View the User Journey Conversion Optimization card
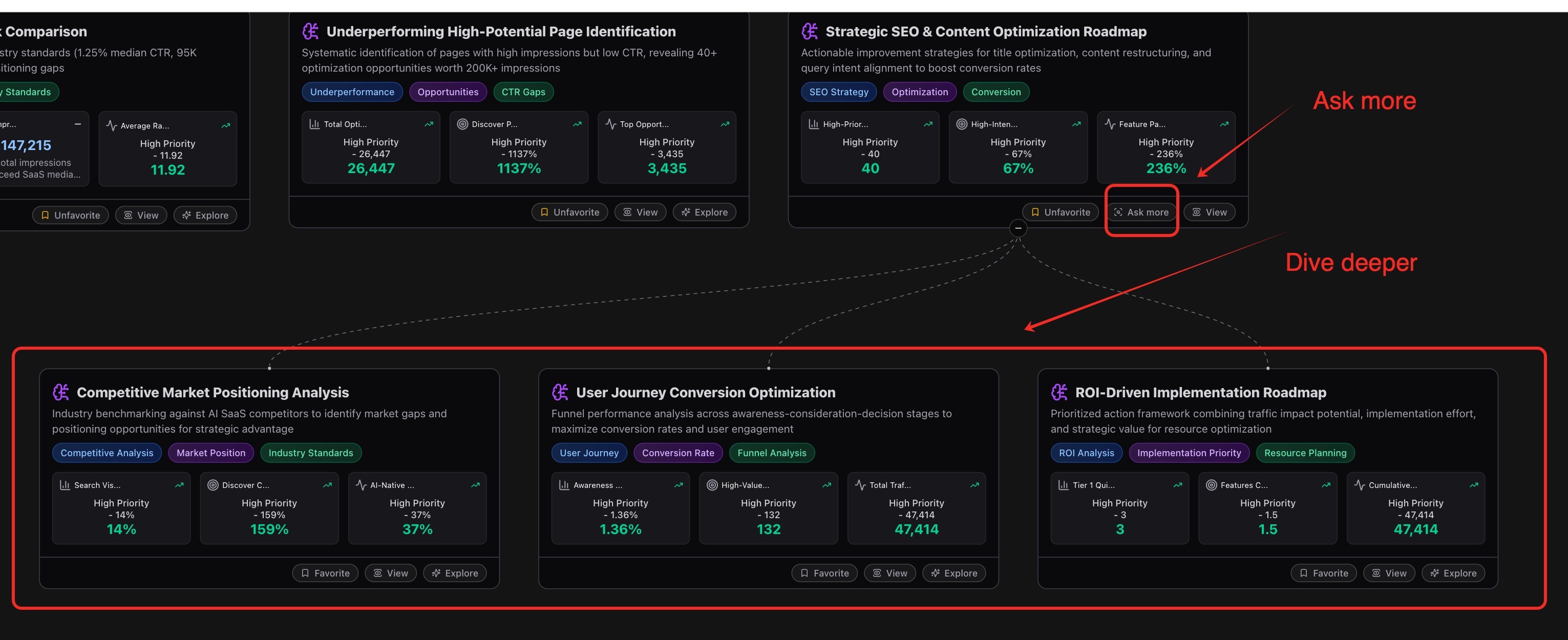The image size is (1568, 640). tap(890, 573)
